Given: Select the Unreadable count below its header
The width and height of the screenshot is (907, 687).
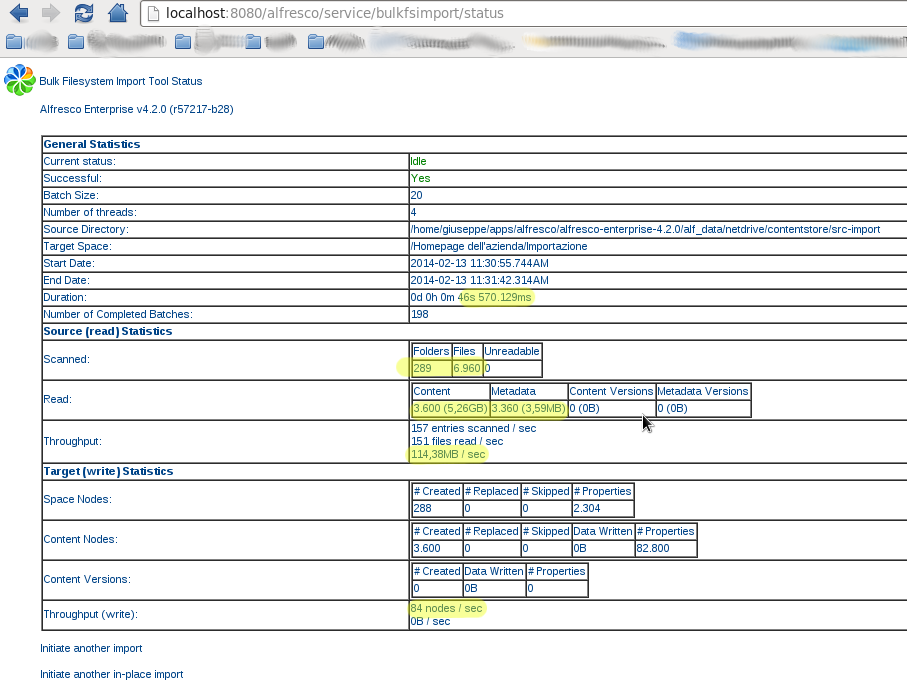Looking at the screenshot, I should 488,368.
